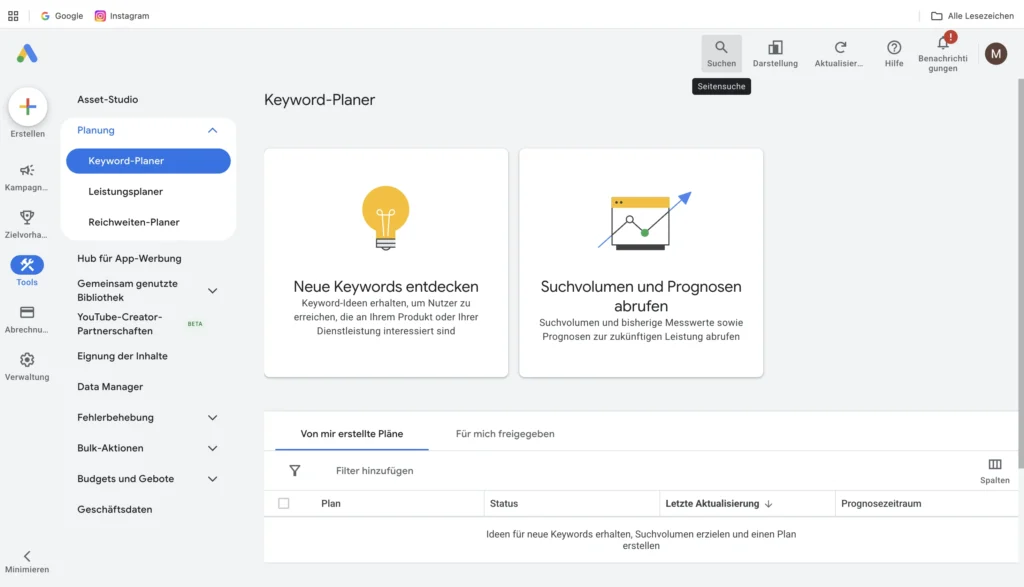Open YouTube-Creator-Partnerschaften
This screenshot has width=1024, height=587.
coord(120,324)
